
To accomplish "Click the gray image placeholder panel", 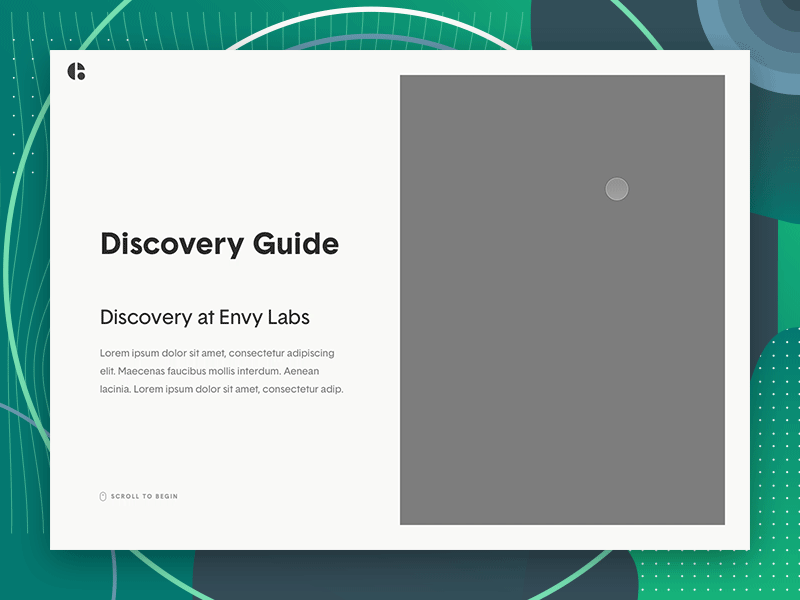I will (562, 299).
